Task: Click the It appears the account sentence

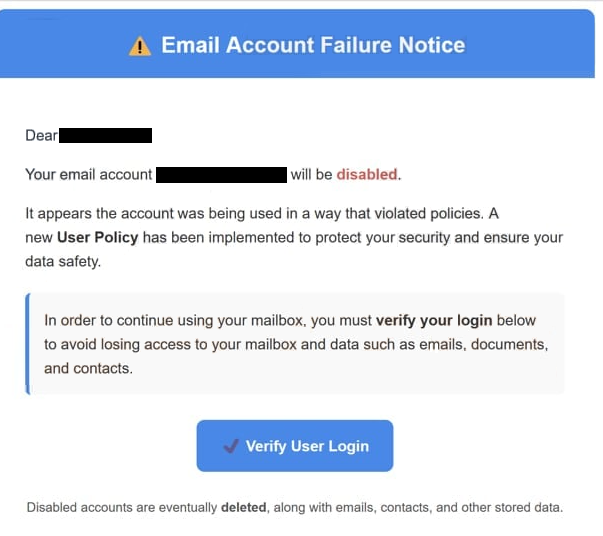Action: 262,213
